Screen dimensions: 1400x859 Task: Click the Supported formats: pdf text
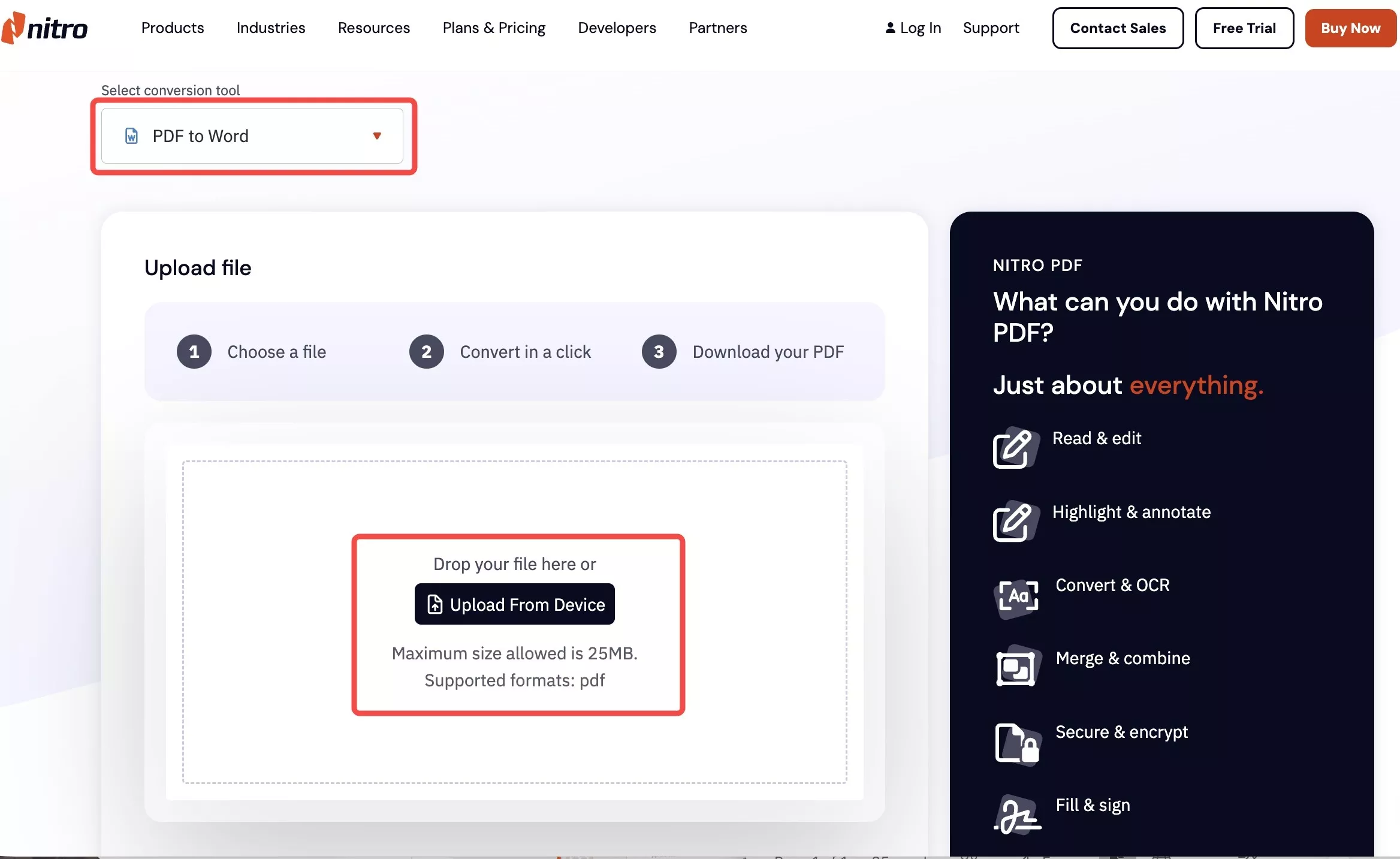click(x=515, y=680)
